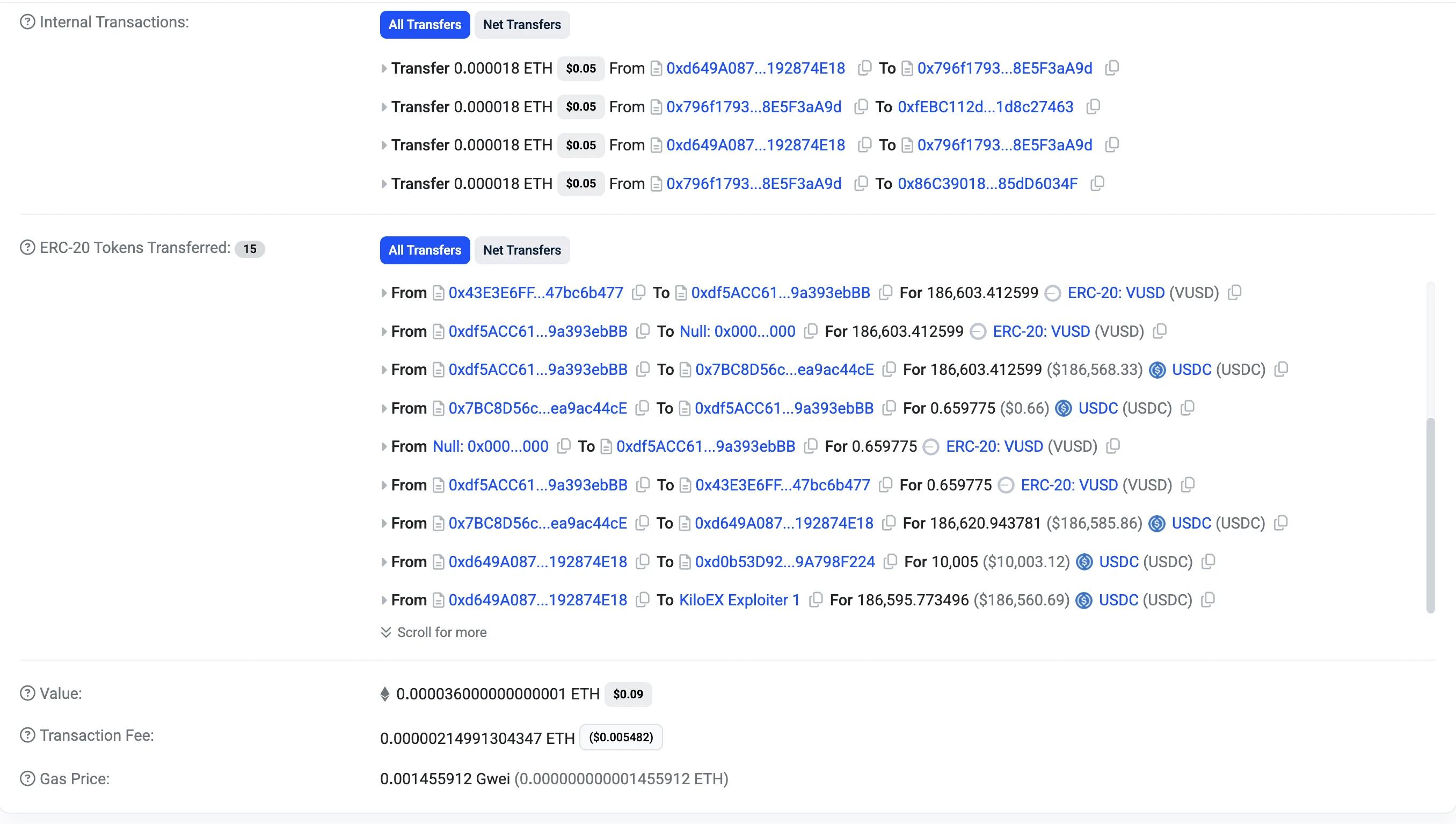
Task: Click USDC token icon in 10,005 transfer row
Action: point(1084,561)
